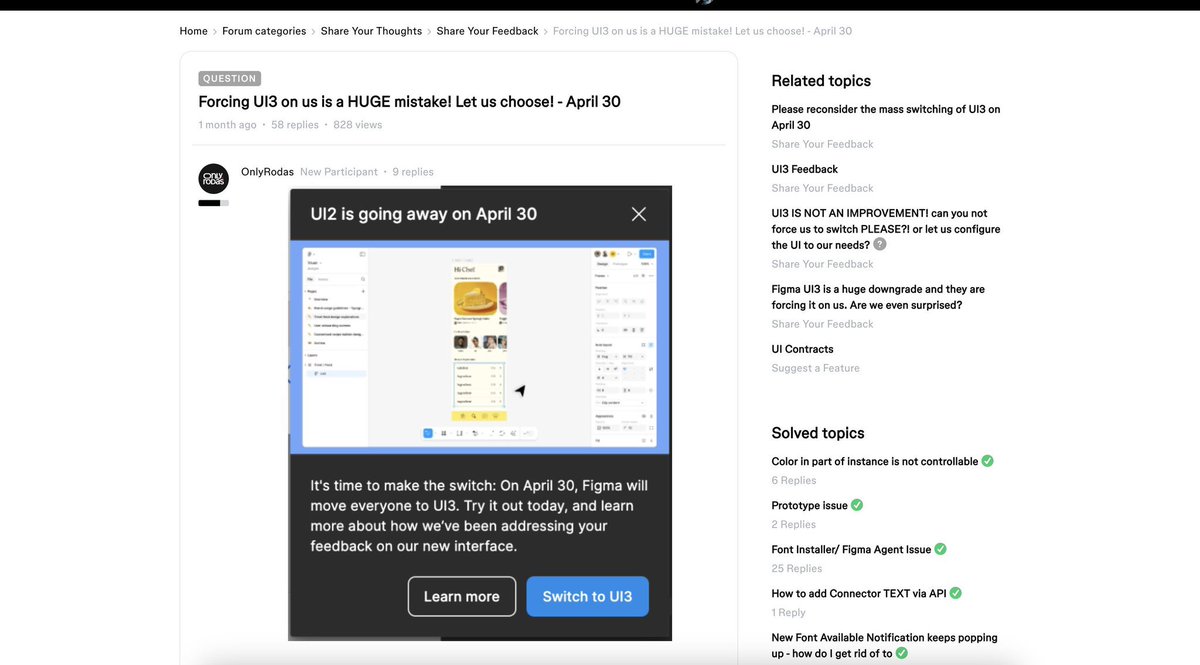
Task: Click the 'New Participant' rank label
Action: [x=339, y=172]
